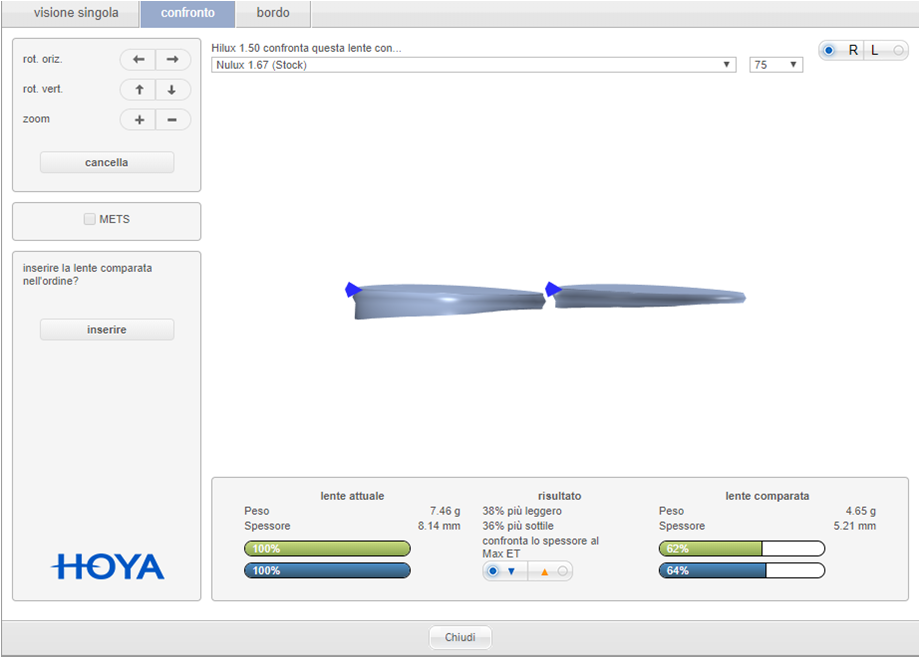The width and height of the screenshot is (920, 658).
Task: Click the green 62% weight bar
Action: [742, 549]
